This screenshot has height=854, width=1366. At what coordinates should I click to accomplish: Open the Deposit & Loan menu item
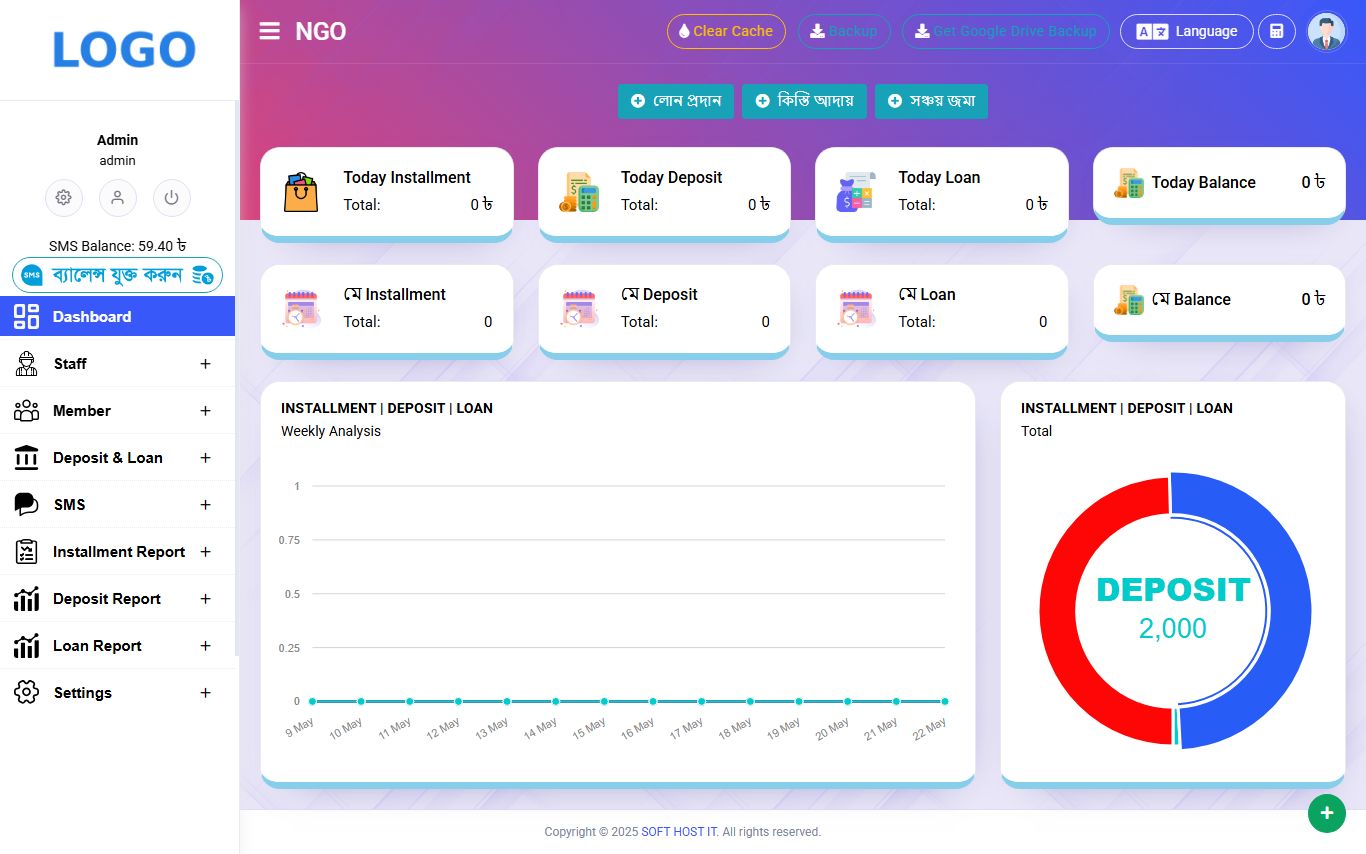pos(117,458)
